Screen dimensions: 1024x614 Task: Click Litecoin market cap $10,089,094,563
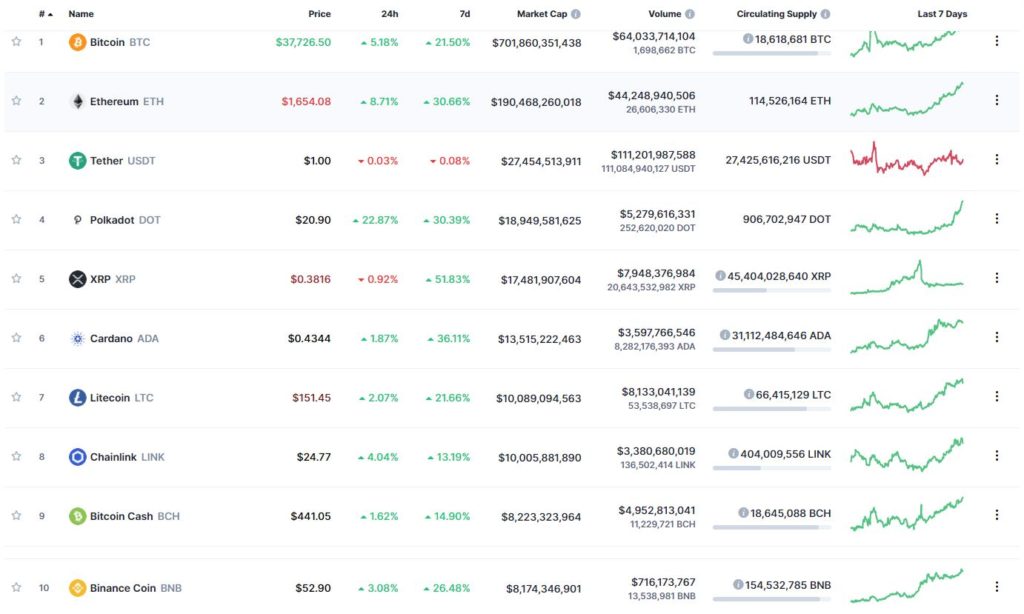[x=539, y=398]
